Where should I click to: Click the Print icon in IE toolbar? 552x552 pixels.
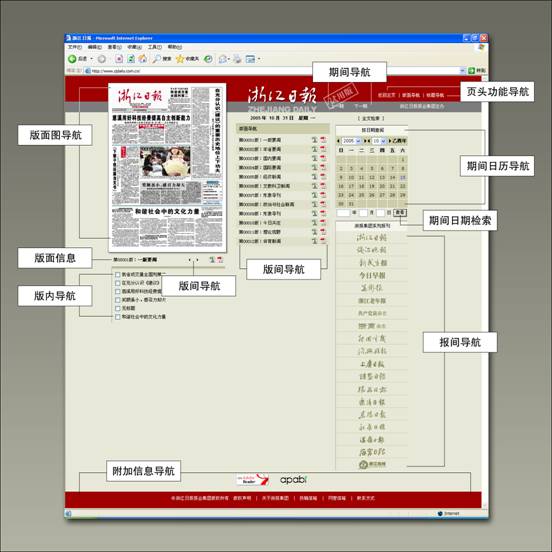[238, 59]
